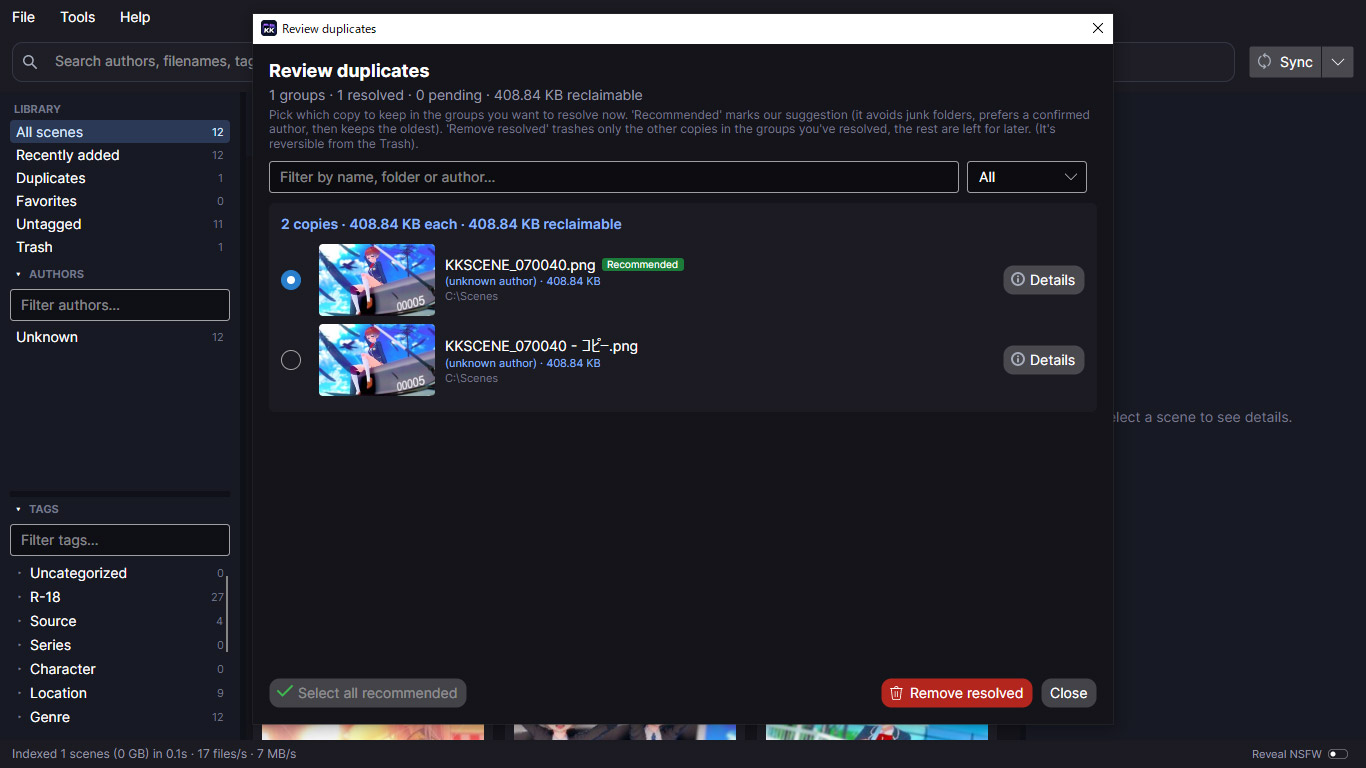
Task: Click the app logo in Review duplicates titlebar
Action: pos(269,29)
